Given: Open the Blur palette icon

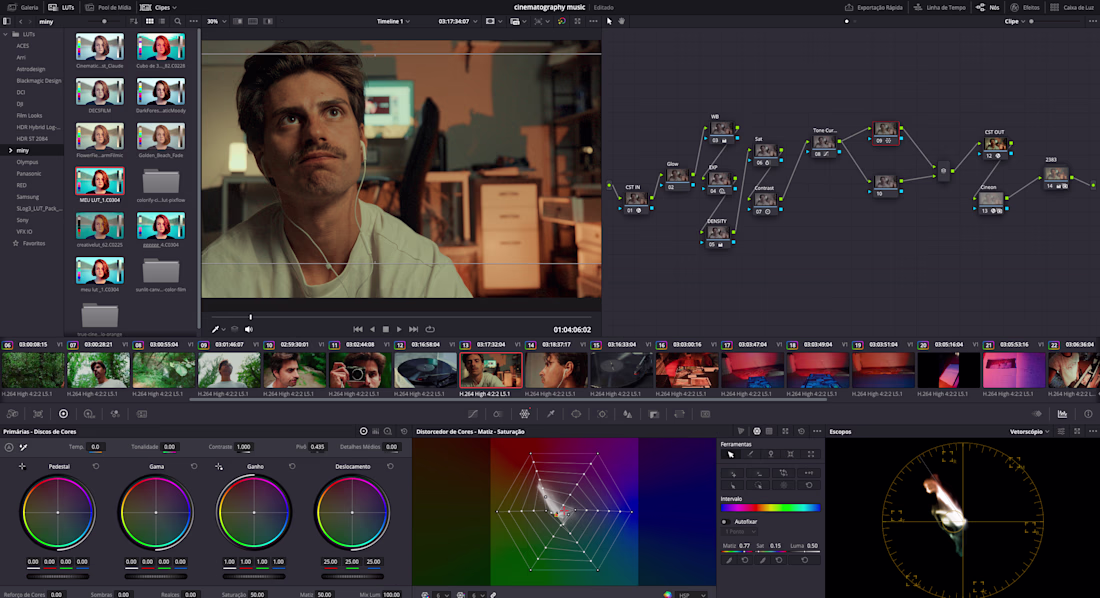Looking at the screenshot, I should 628,414.
